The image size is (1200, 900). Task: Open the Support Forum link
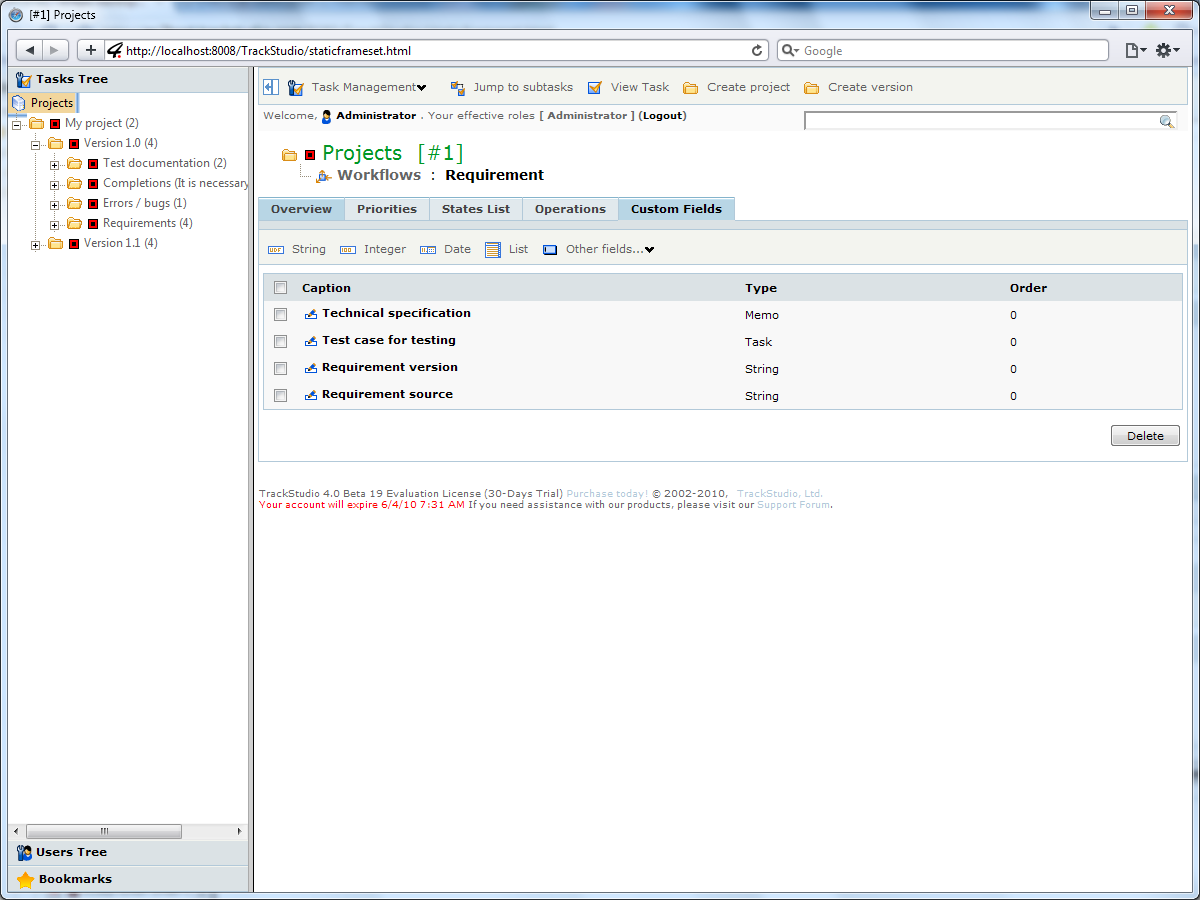pos(794,505)
